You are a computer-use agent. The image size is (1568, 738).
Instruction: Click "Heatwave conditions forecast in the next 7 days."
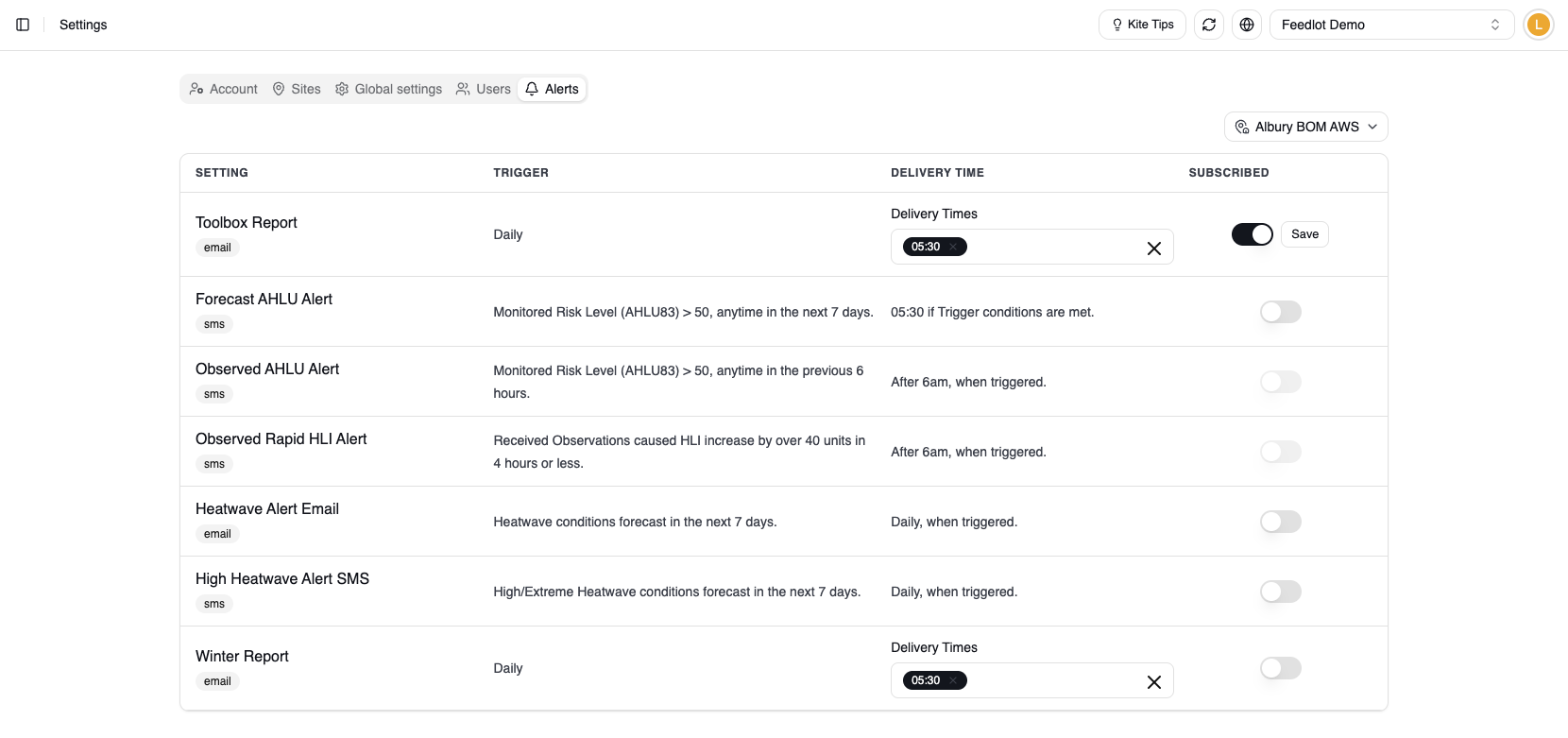pyautogui.click(x=635, y=522)
